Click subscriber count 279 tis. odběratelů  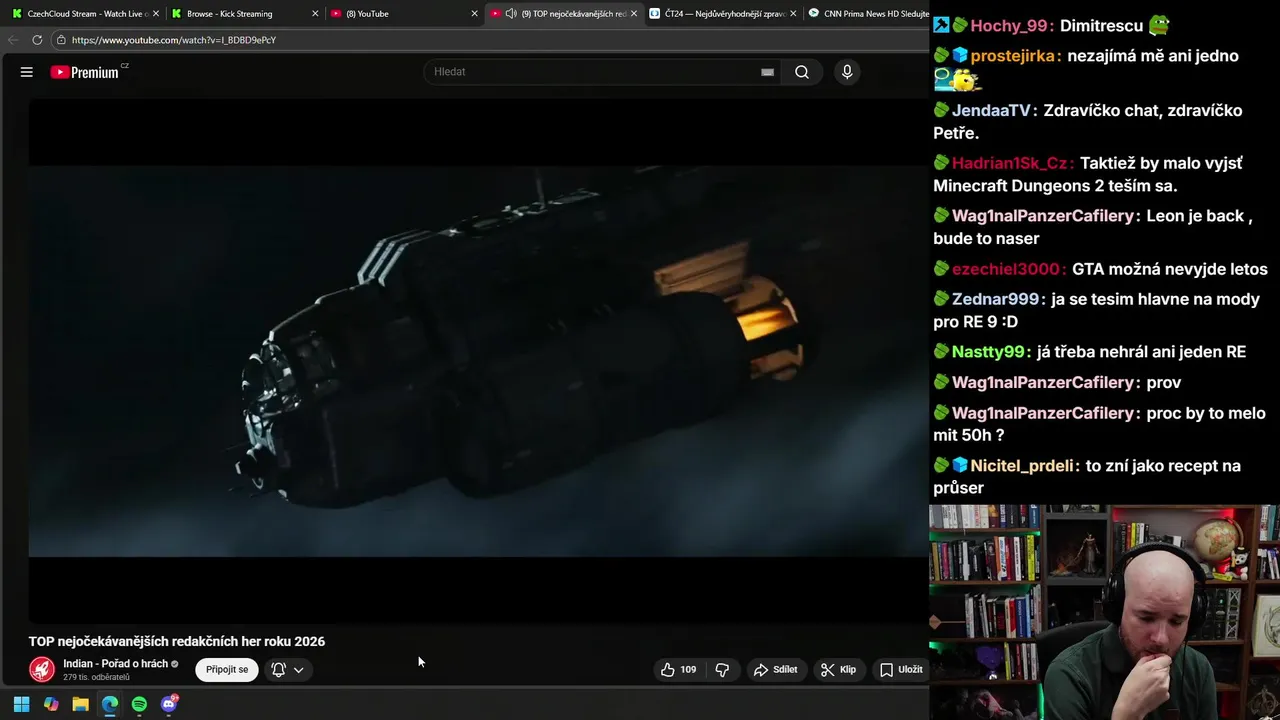coord(96,678)
